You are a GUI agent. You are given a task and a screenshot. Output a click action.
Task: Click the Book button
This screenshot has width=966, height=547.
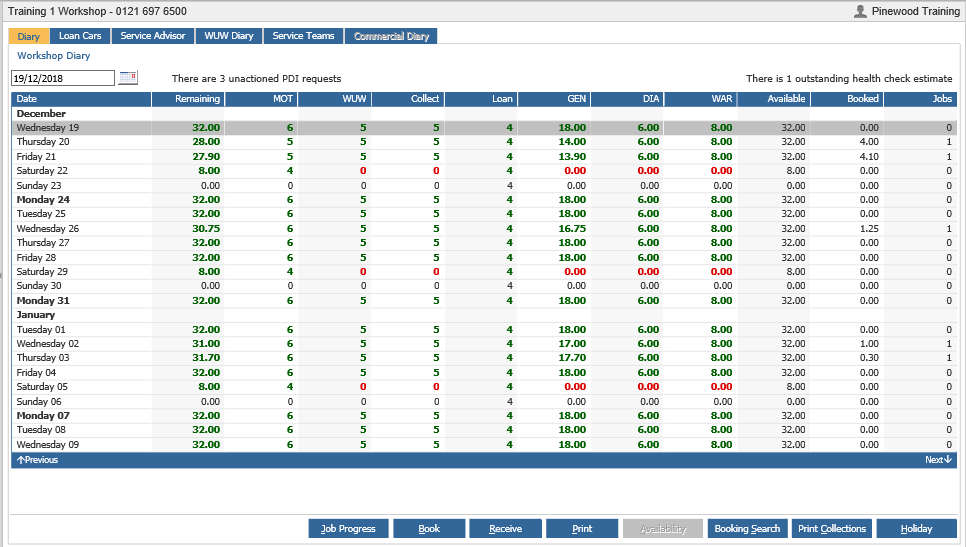[429, 528]
